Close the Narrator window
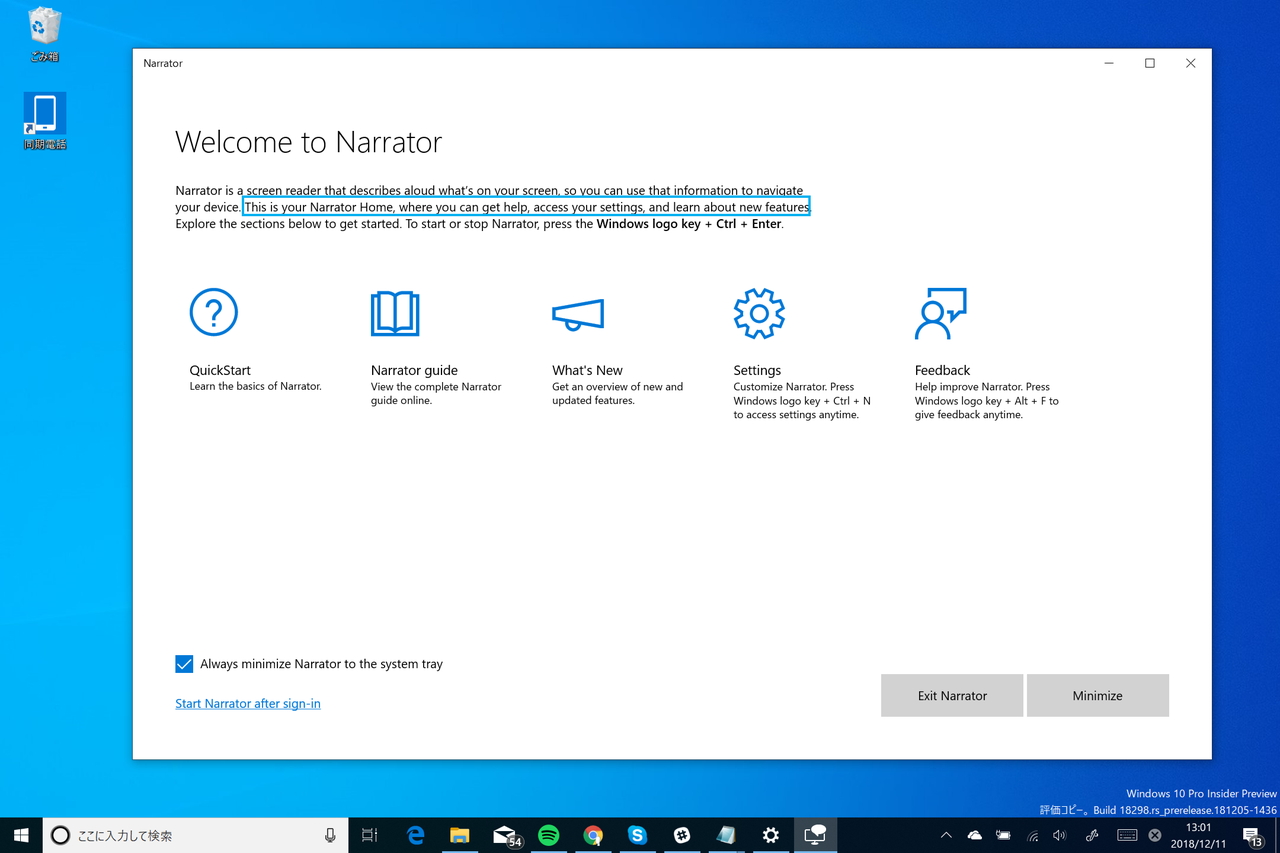Image resolution: width=1280 pixels, height=853 pixels. (1190, 63)
